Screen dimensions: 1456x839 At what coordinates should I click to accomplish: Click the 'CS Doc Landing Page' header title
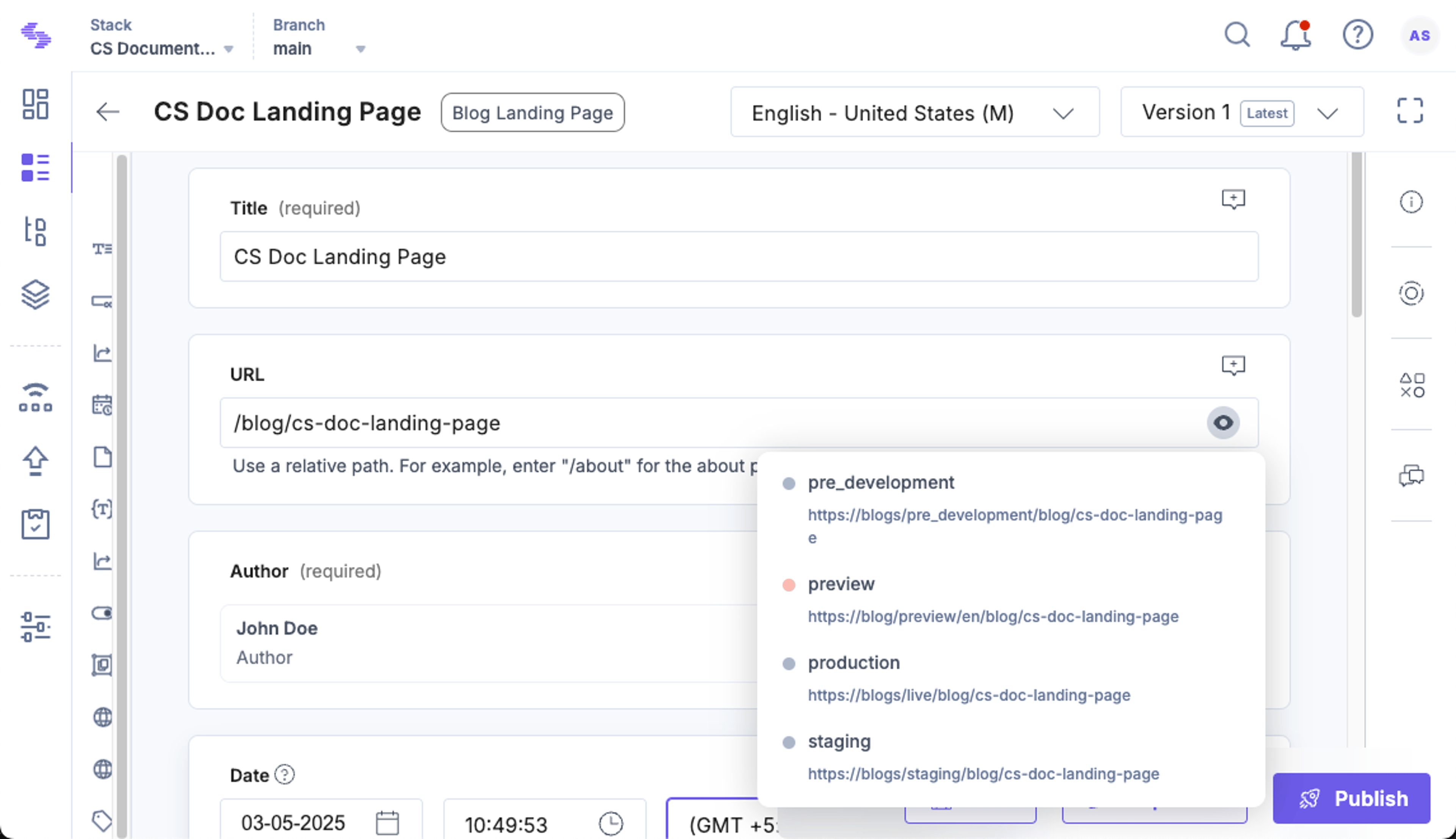click(x=287, y=112)
